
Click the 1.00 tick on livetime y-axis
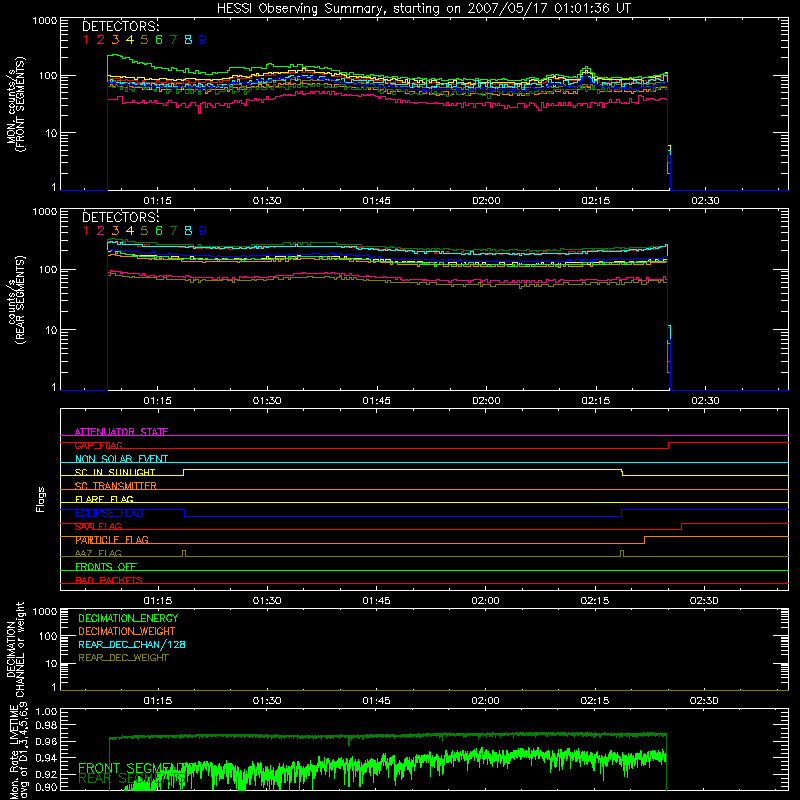46,712
